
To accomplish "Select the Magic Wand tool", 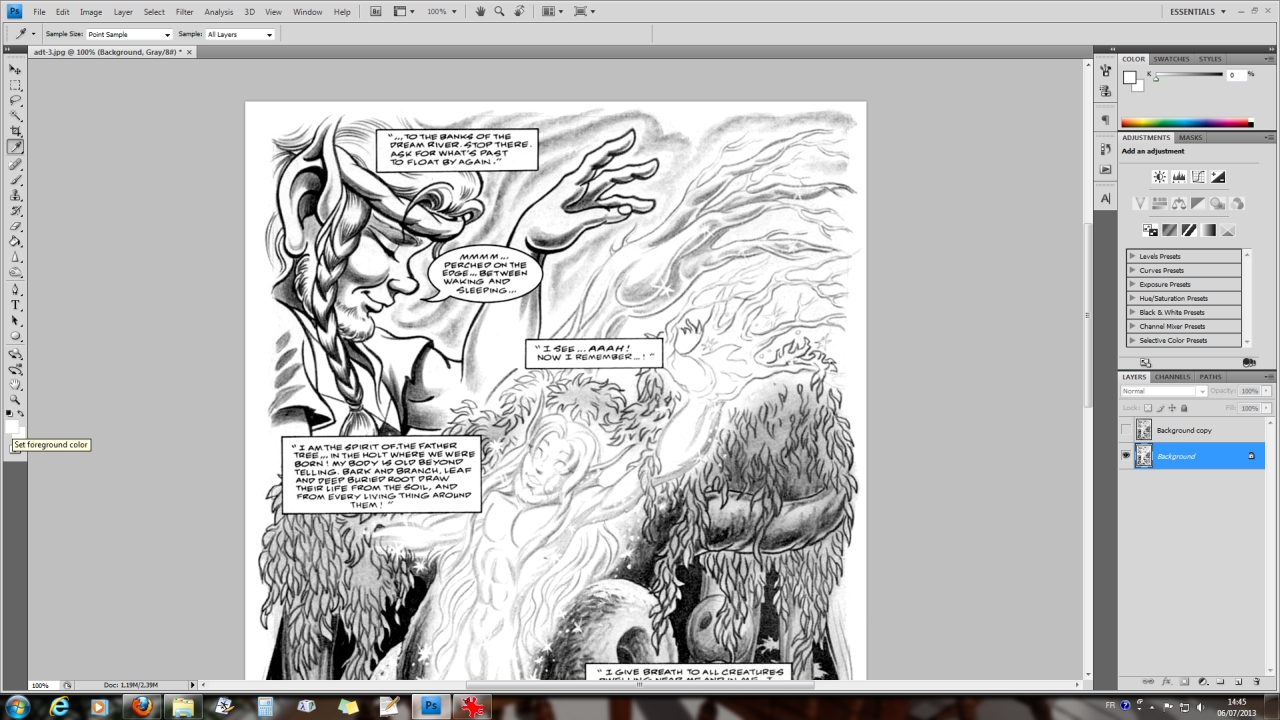I will point(16,116).
